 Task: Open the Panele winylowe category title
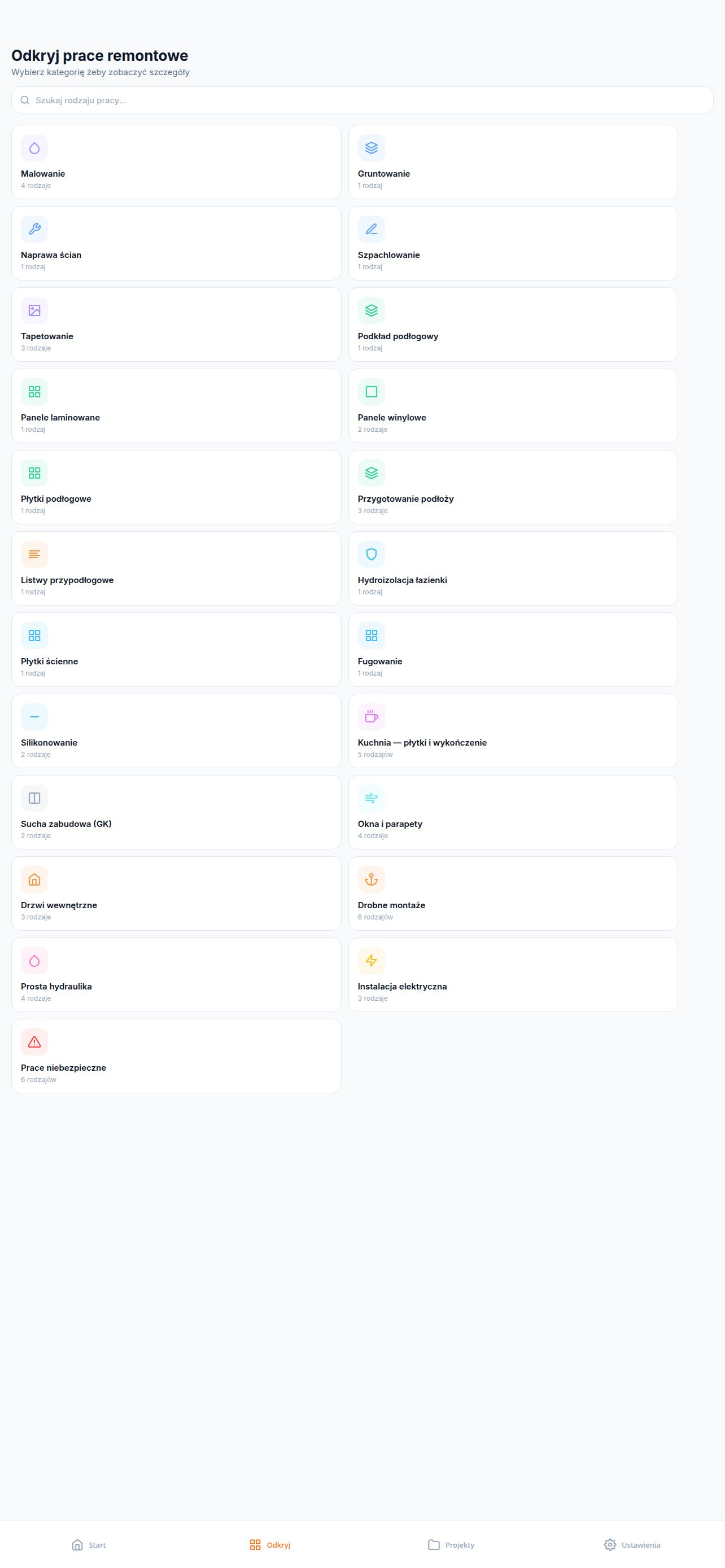tap(391, 418)
